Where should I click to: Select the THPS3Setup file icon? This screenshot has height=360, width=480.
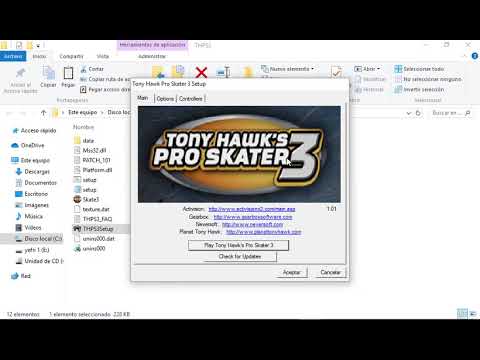click(x=77, y=229)
